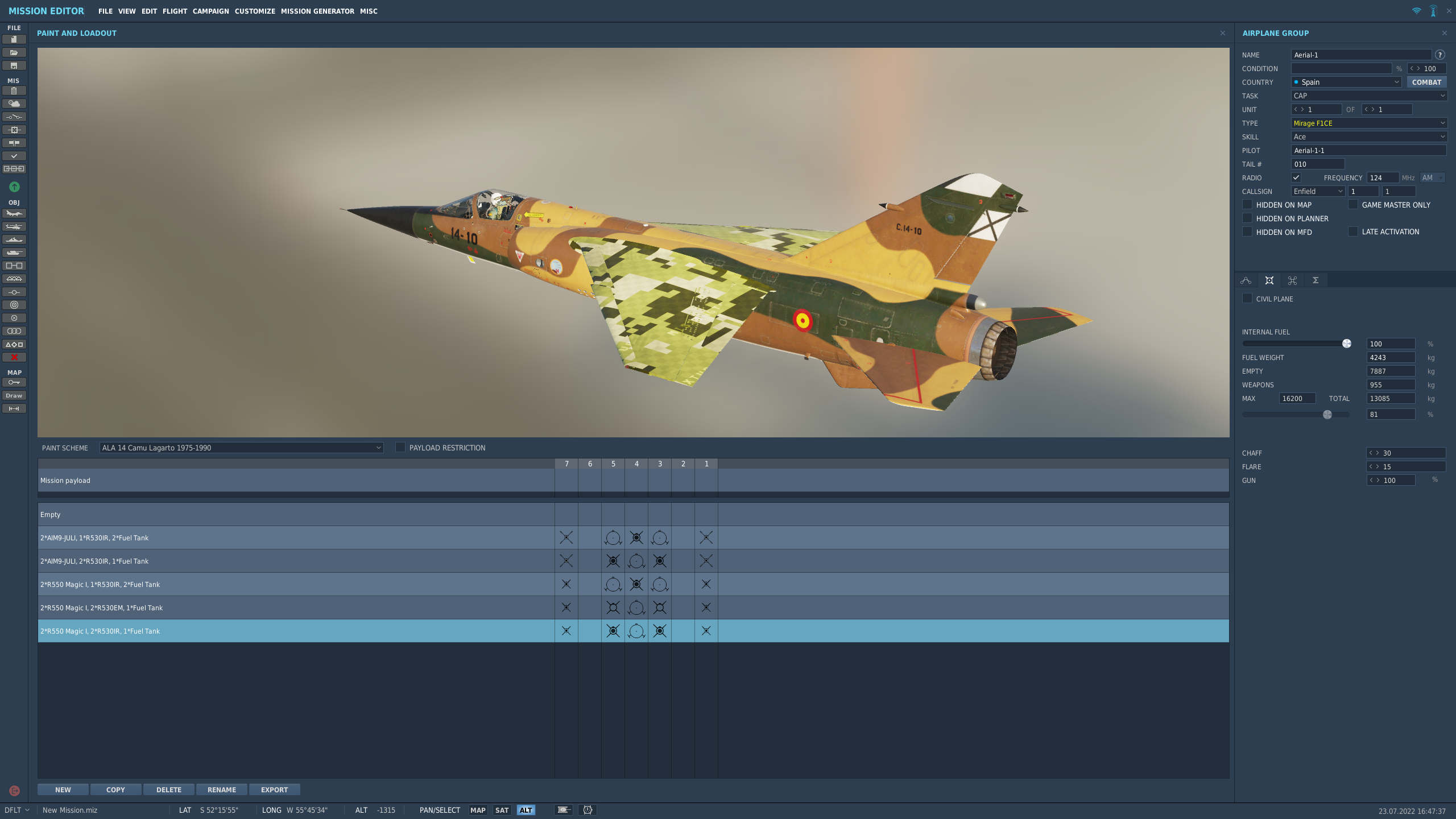
Task: Open the save mission disk icon
Action: (x=14, y=66)
